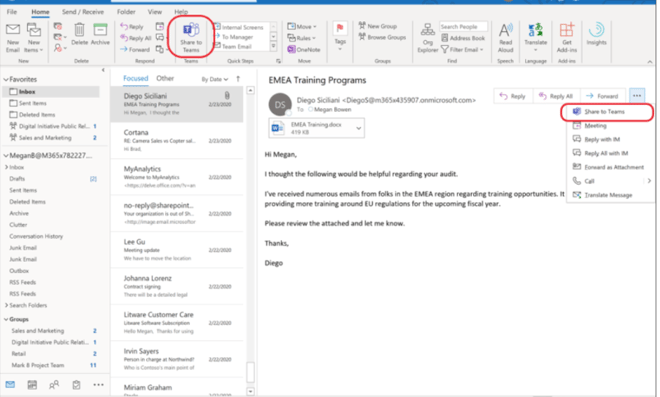Click Reply All in reading pane

[x=556, y=96]
